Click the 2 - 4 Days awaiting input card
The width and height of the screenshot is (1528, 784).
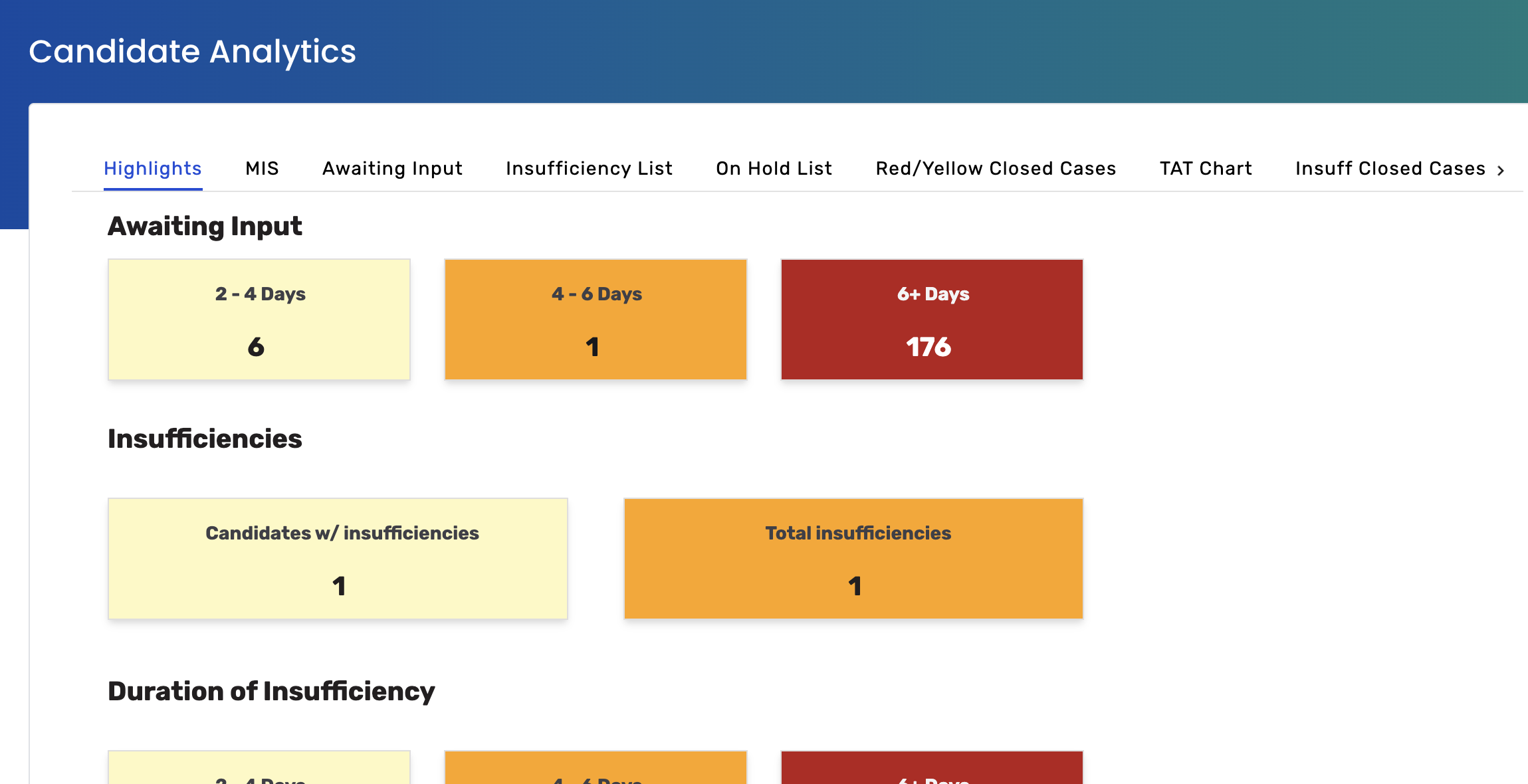pos(259,320)
